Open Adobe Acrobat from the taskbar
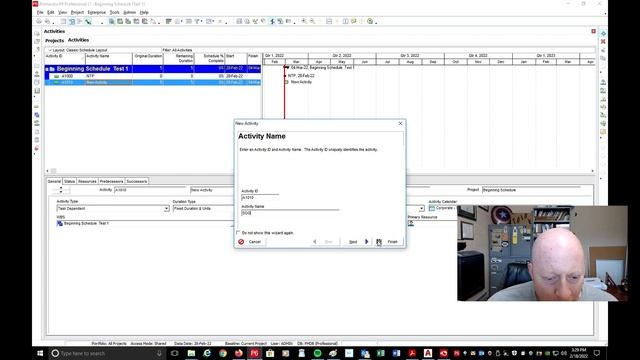Image resolution: width=640 pixels, height=360 pixels. click(x=412, y=353)
